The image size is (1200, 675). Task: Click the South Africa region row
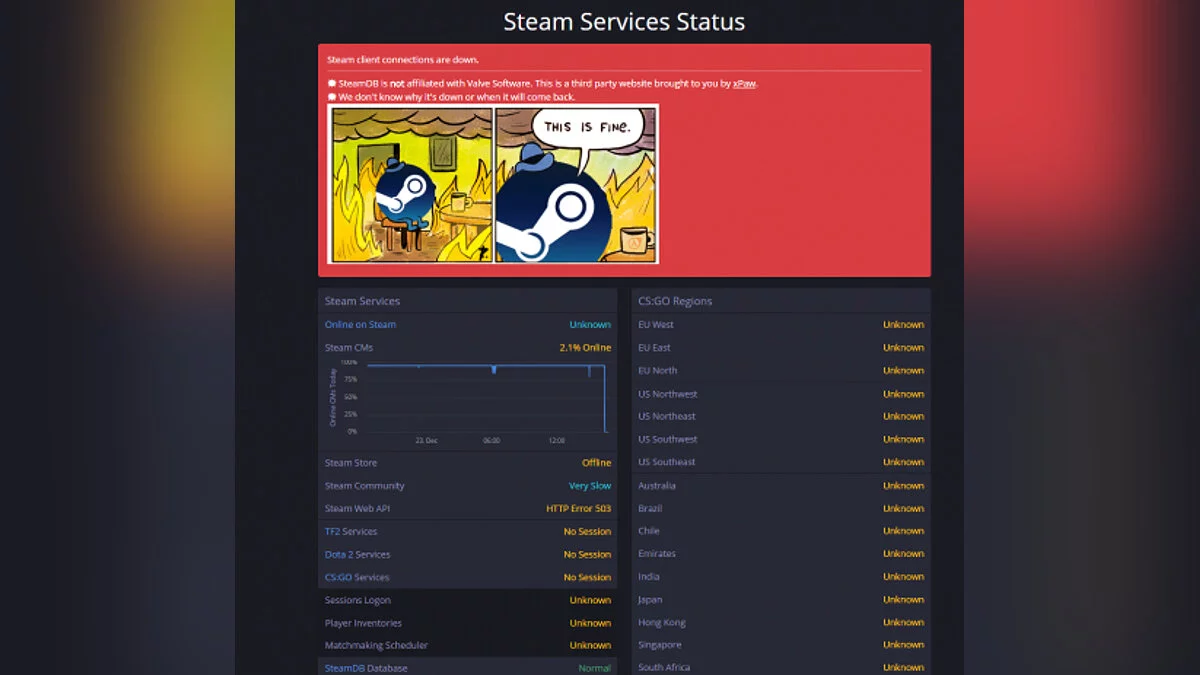click(781, 667)
